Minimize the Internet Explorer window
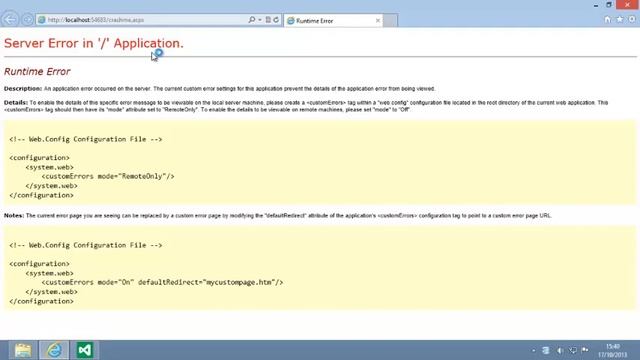The height and width of the screenshot is (360, 640). point(596,5)
